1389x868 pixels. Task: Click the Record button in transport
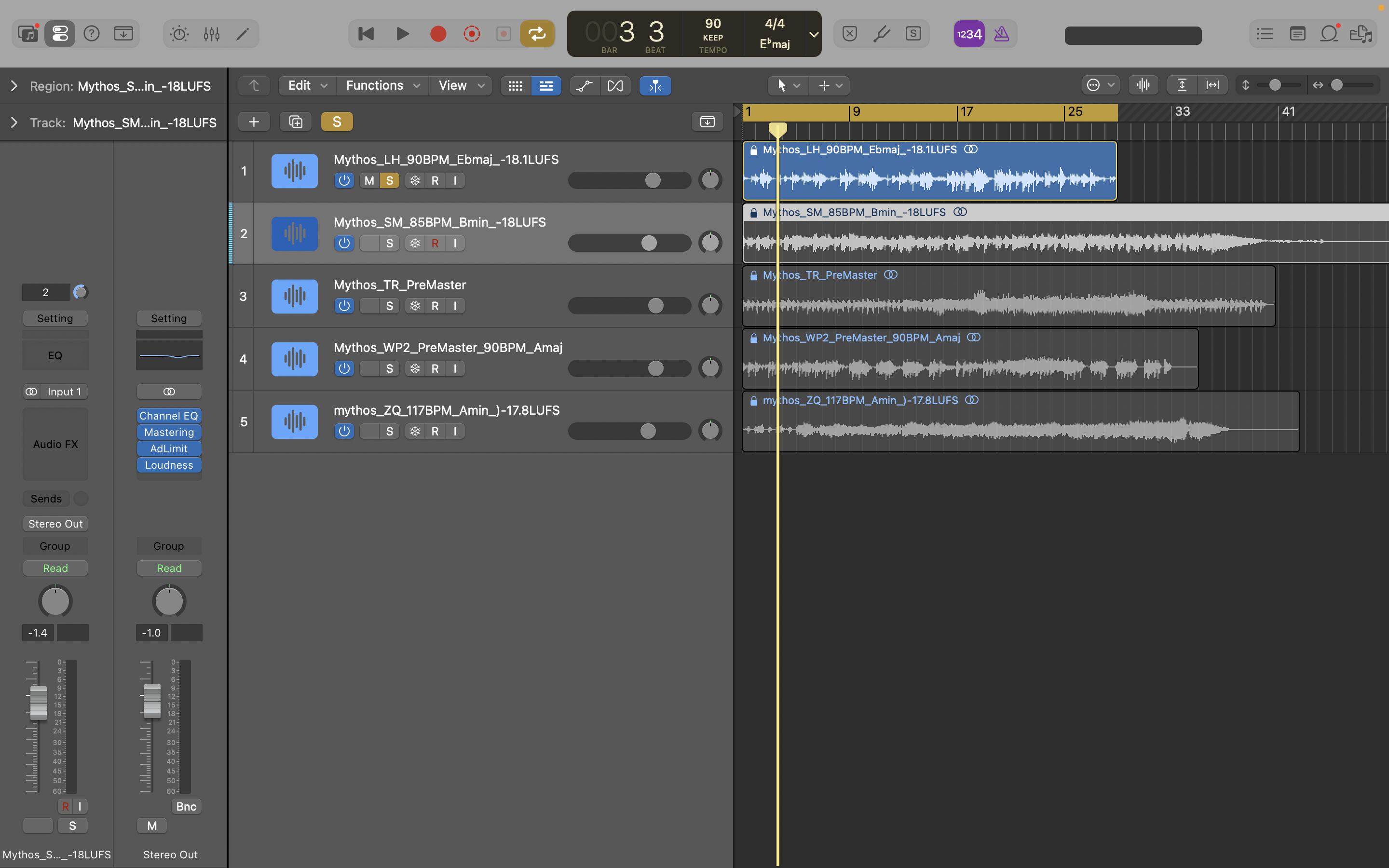coord(438,34)
